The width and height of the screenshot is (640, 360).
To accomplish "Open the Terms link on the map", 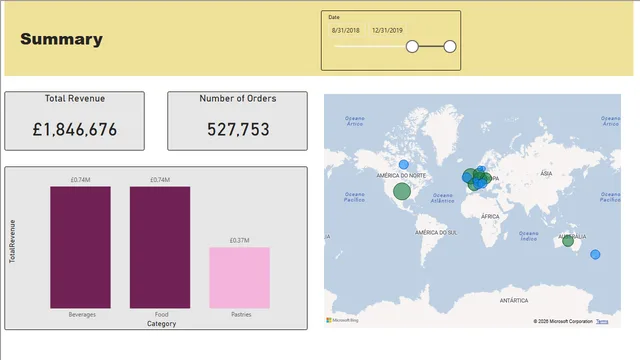I will pos(602,322).
